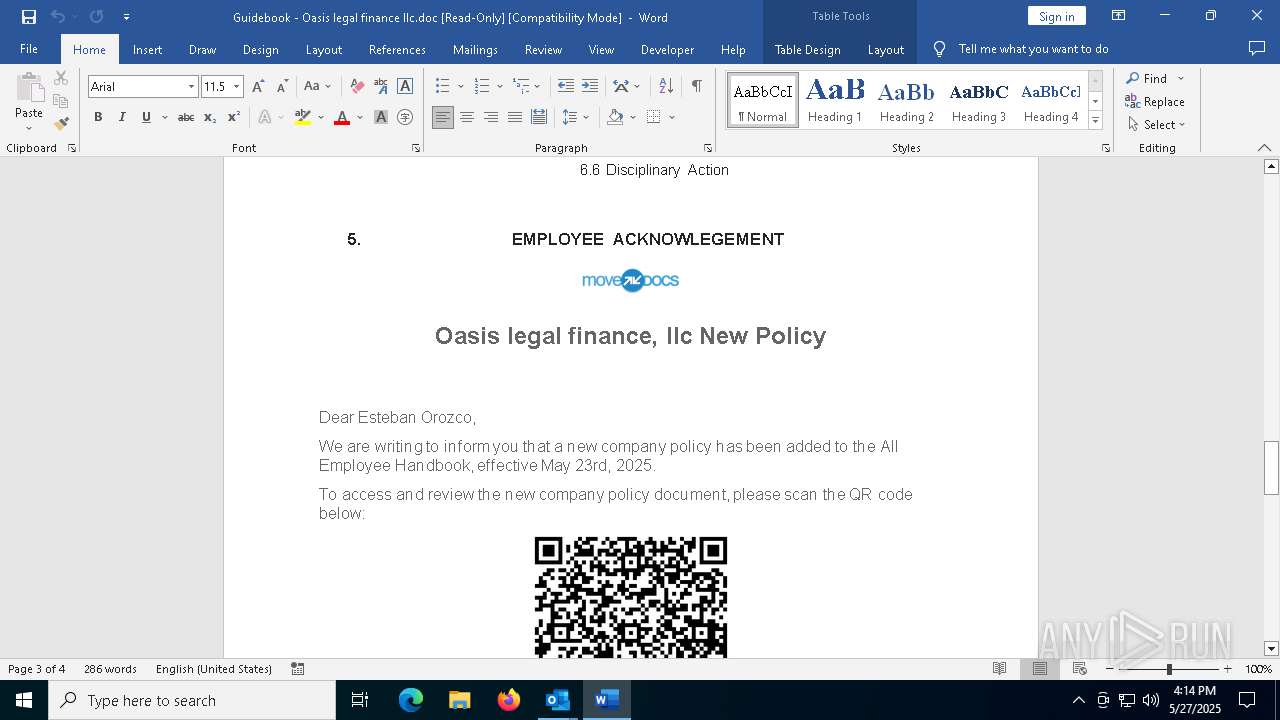Expand the Numbering list dropdown arrow
The width and height of the screenshot is (1280, 720).
500,87
